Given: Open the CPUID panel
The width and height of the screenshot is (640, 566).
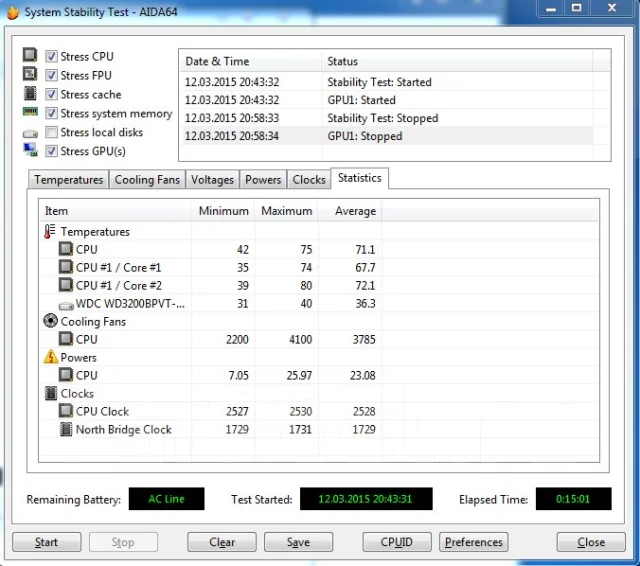Looking at the screenshot, I should (x=397, y=542).
